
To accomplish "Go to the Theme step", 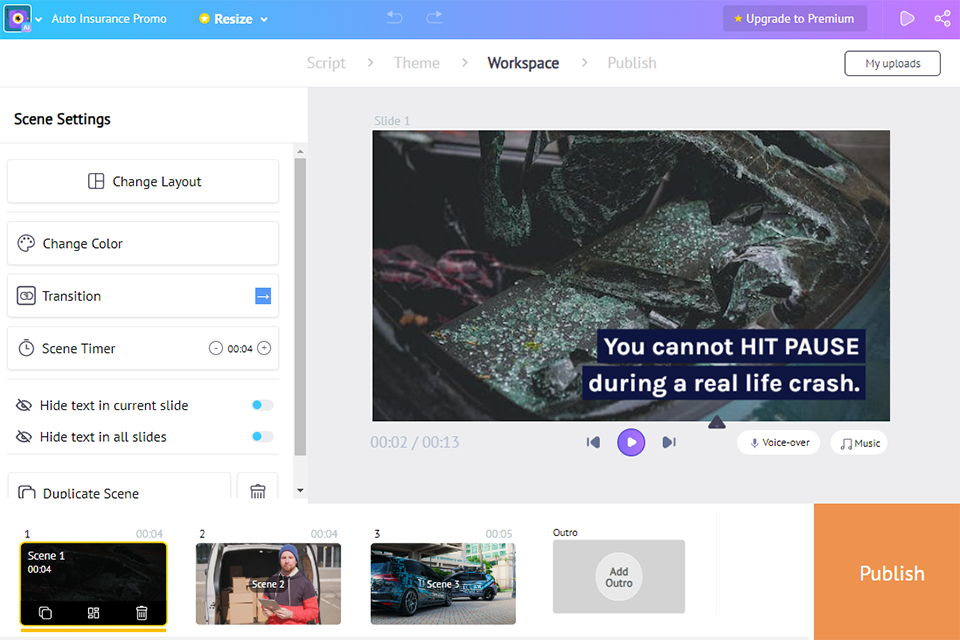I will 416,62.
